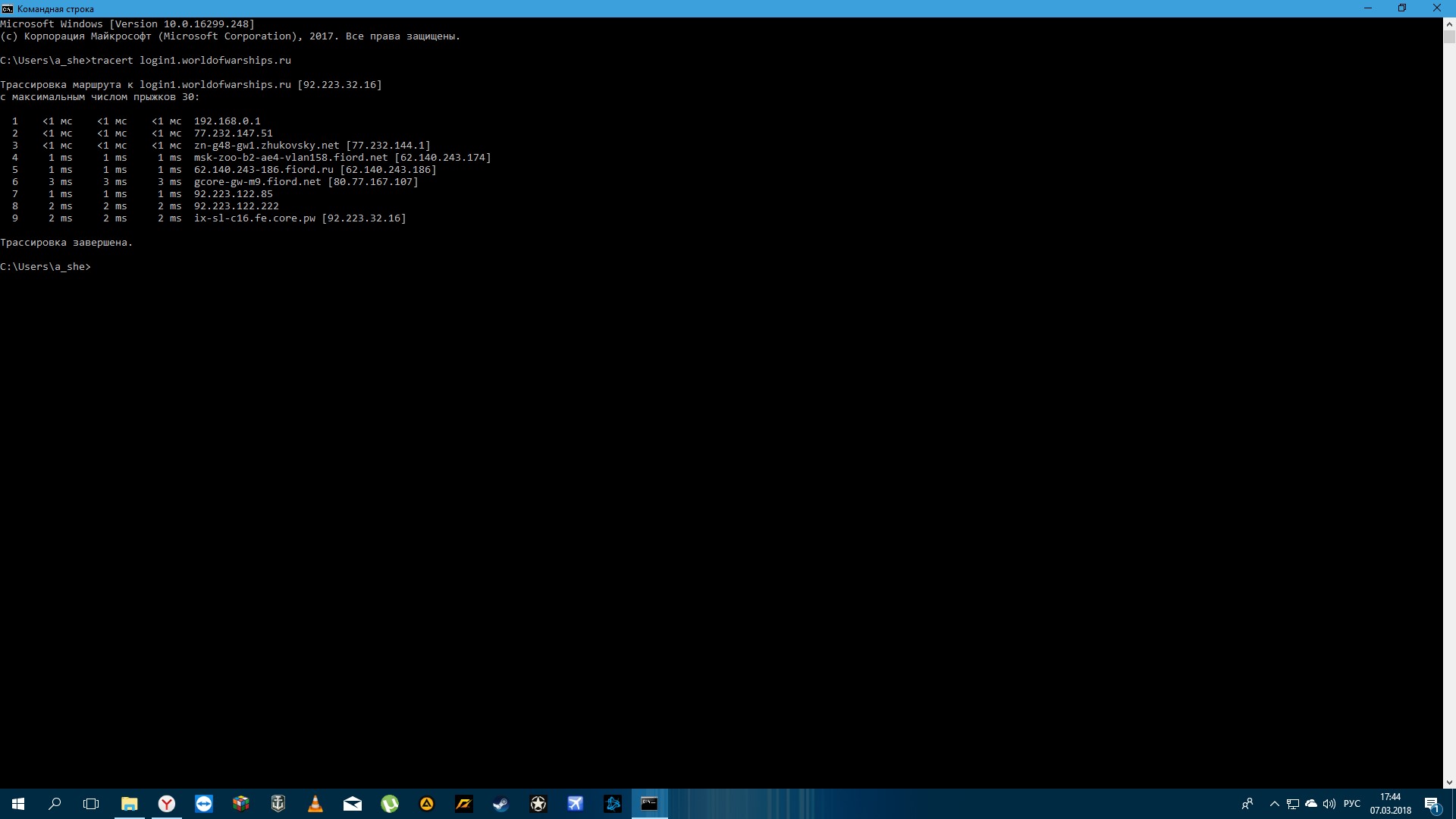Minimize the Command Prompt window
Screen dimensions: 1456x819
click(1368, 8)
